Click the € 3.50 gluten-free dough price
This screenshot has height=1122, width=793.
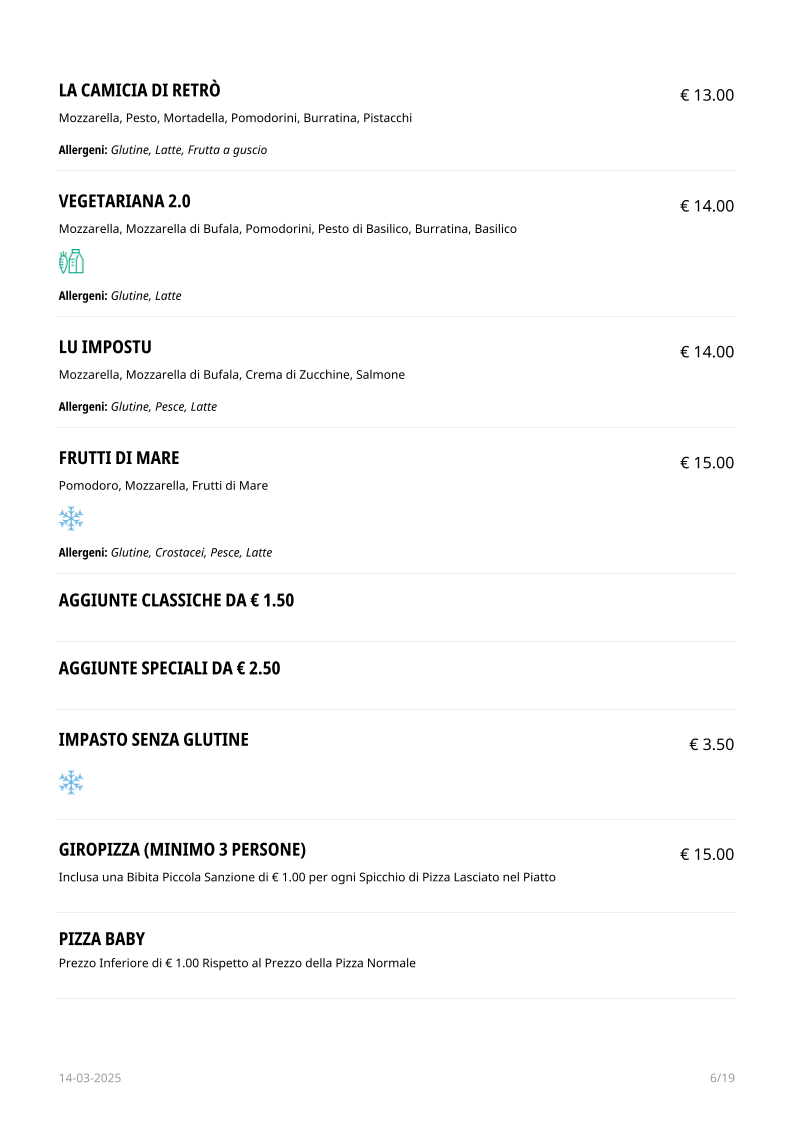coord(711,745)
